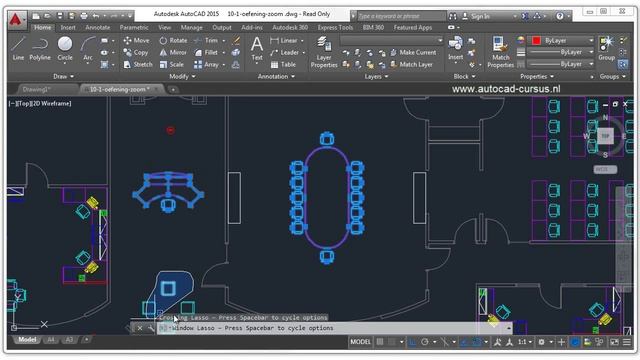Screen dimensions: 640x360
Task: Click the Mirror tool
Action: click(173, 53)
